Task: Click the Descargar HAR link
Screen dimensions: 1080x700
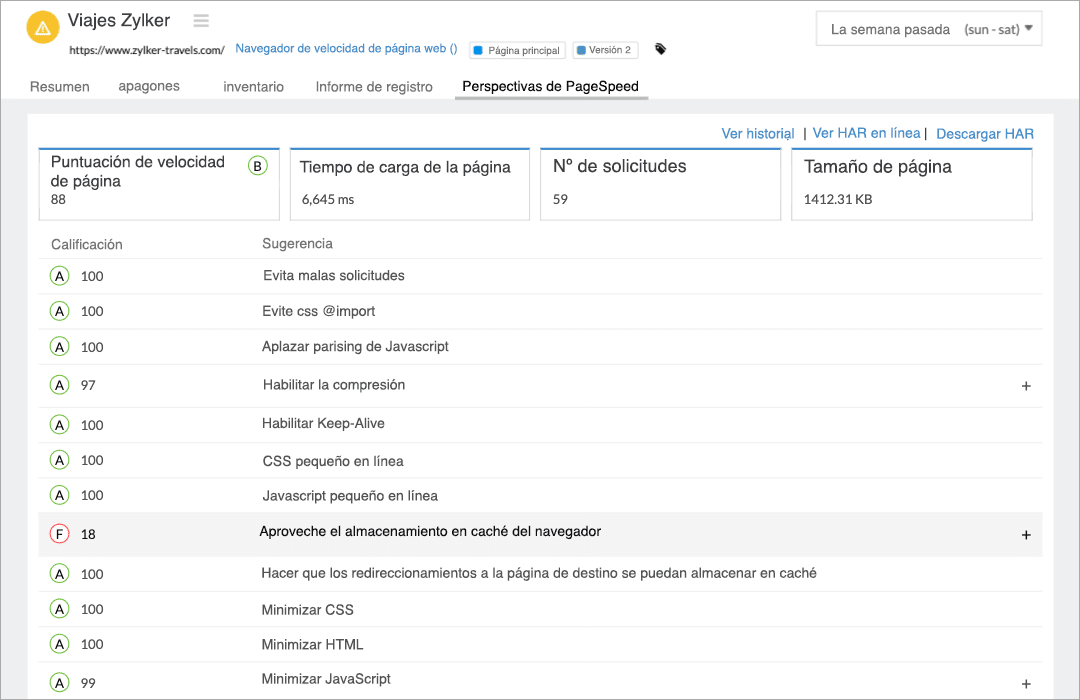Action: (x=984, y=133)
